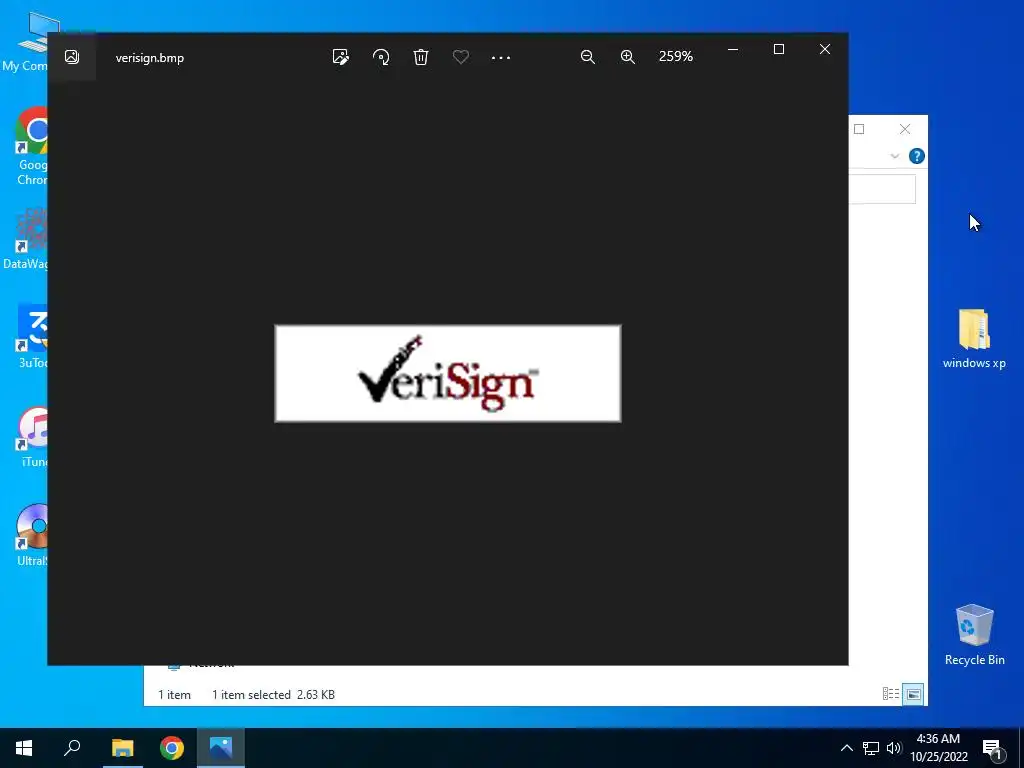Show hidden tray icons chevron
Screen dimensions: 1024x768
click(x=846, y=748)
